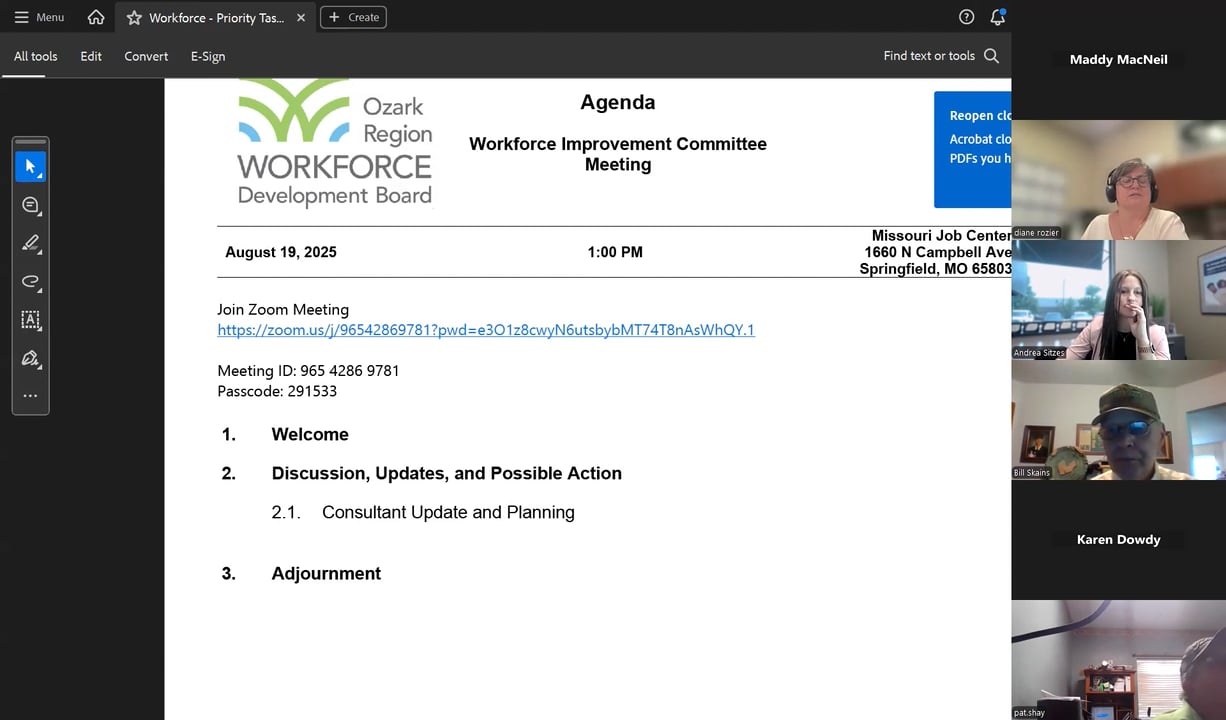
Task: Click the Find text or tools search field
Action: point(930,56)
